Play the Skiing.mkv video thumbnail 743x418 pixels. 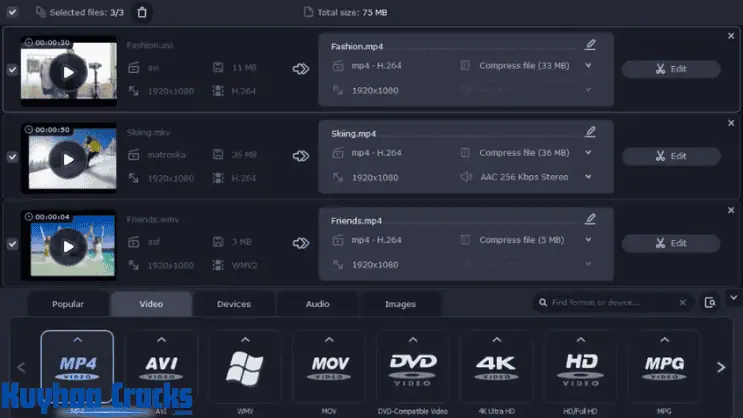(x=68, y=158)
